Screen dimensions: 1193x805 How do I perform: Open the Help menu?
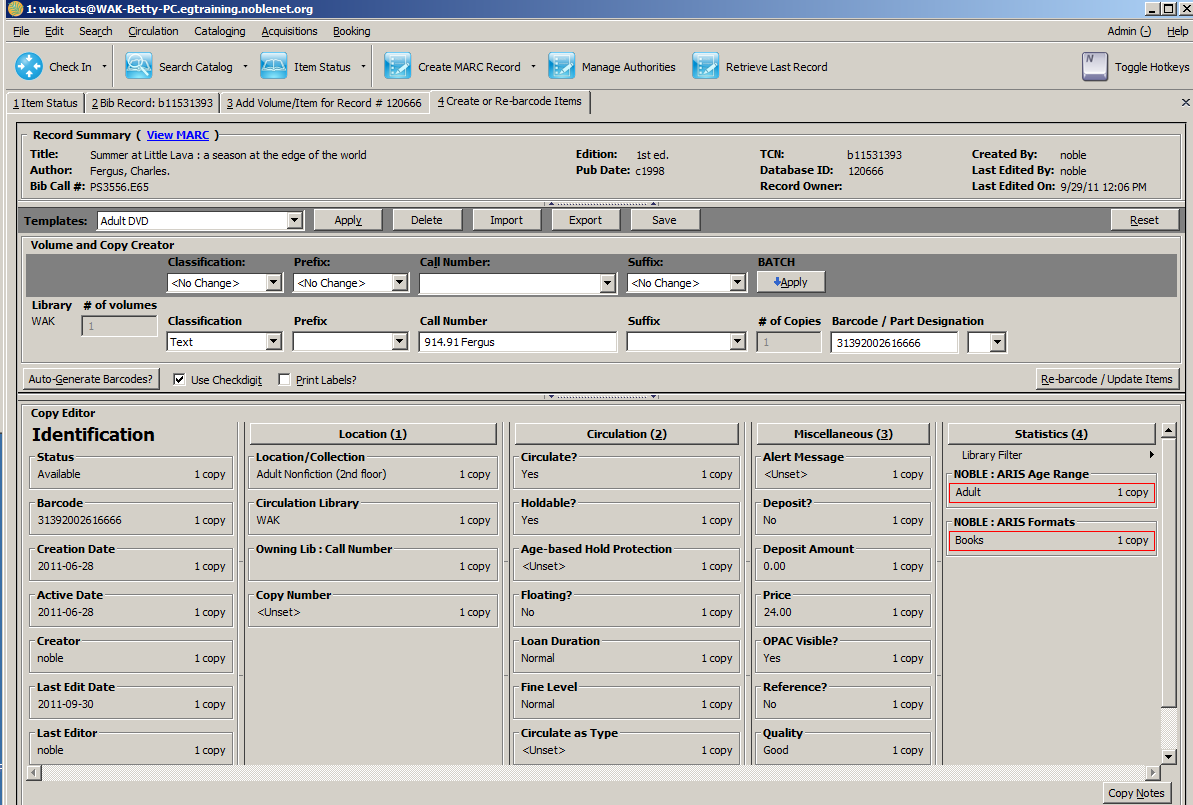(1177, 31)
